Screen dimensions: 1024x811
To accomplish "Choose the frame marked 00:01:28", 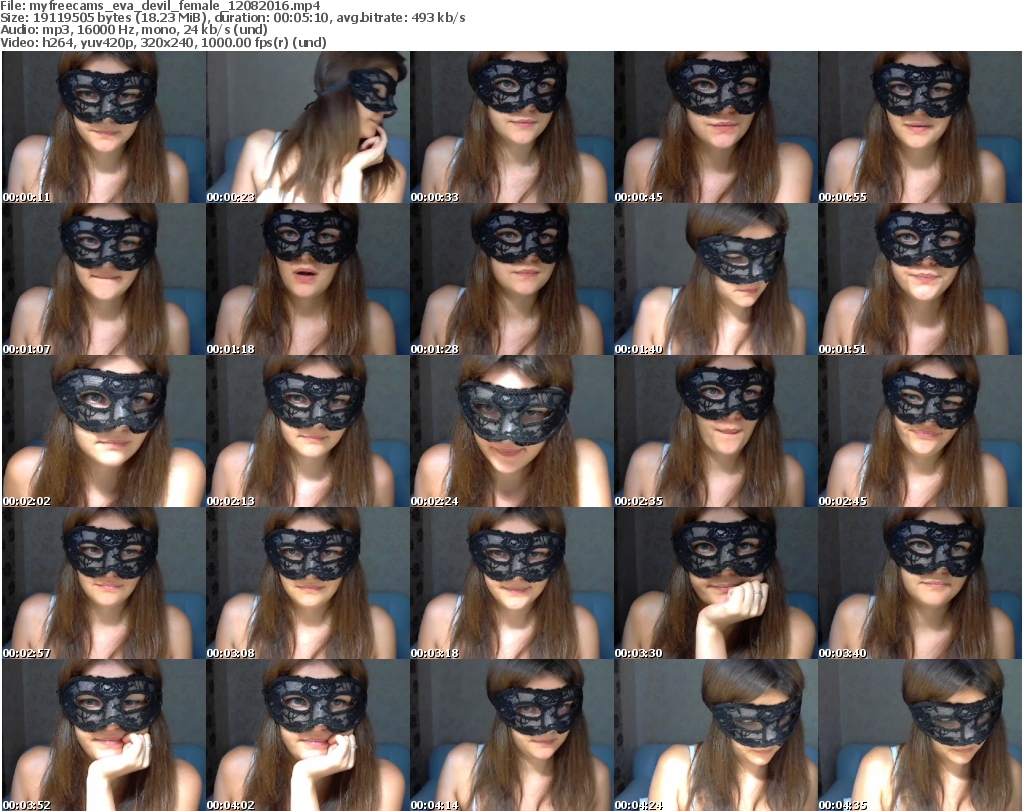I will 511,279.
